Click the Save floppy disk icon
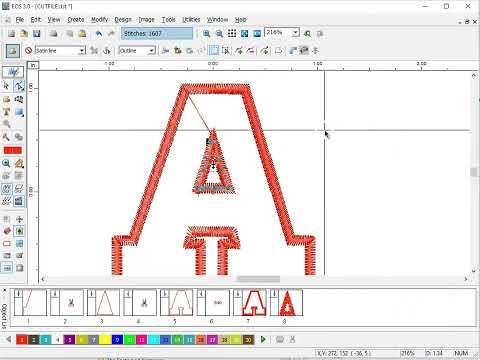 click(36, 33)
